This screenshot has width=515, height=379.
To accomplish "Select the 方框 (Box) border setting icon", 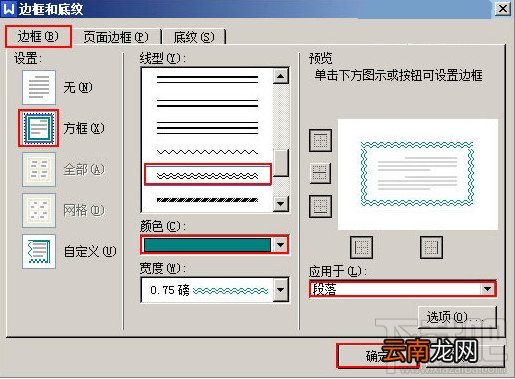I will pyautogui.click(x=39, y=128).
